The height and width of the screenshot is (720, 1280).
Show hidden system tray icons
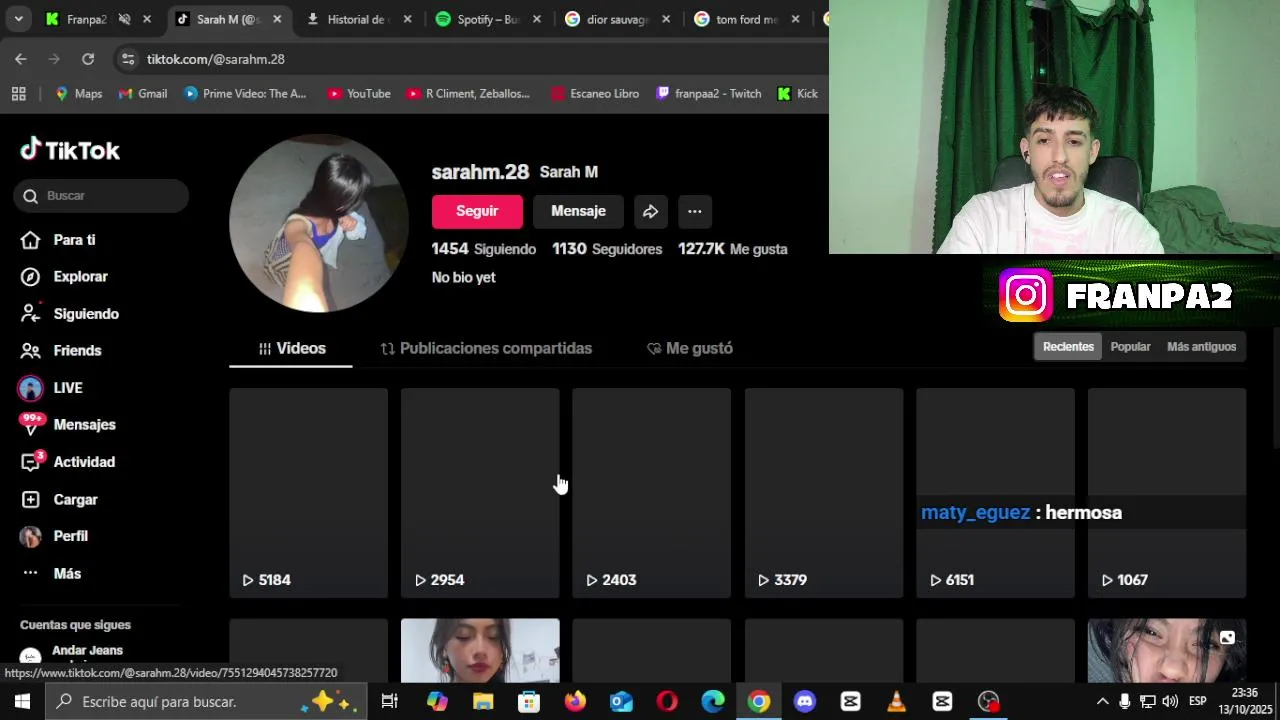(x=1102, y=701)
